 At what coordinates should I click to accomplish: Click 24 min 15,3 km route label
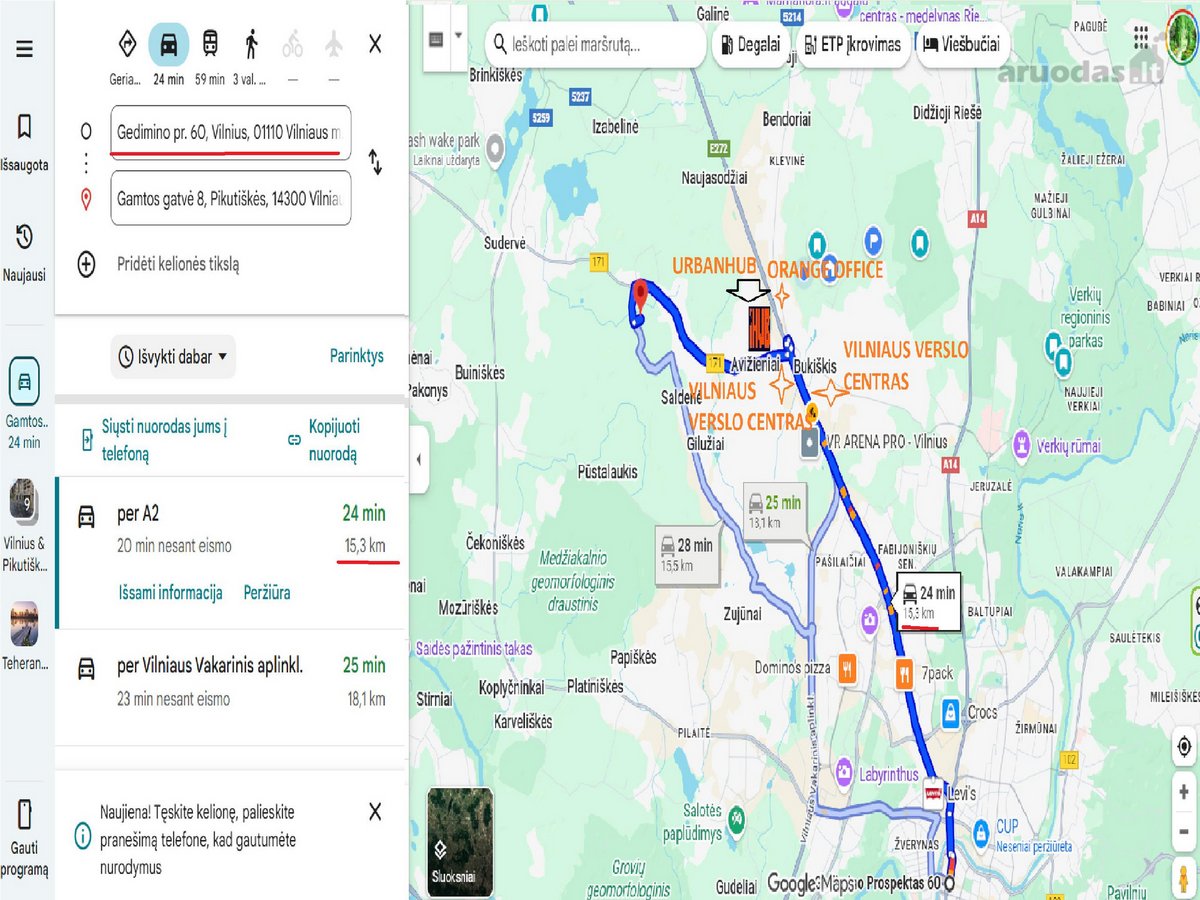coord(929,602)
